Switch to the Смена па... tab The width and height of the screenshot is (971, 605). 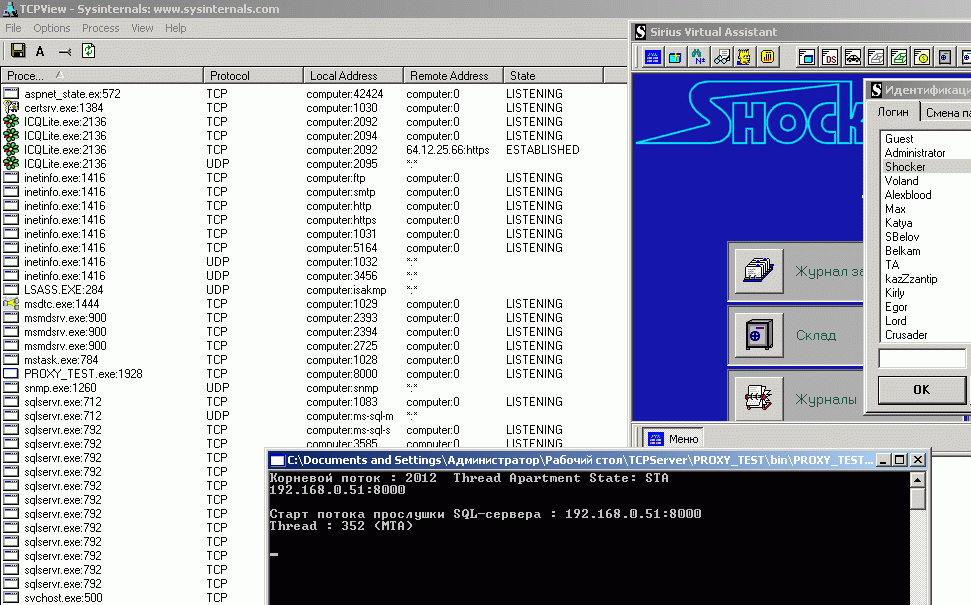945,113
